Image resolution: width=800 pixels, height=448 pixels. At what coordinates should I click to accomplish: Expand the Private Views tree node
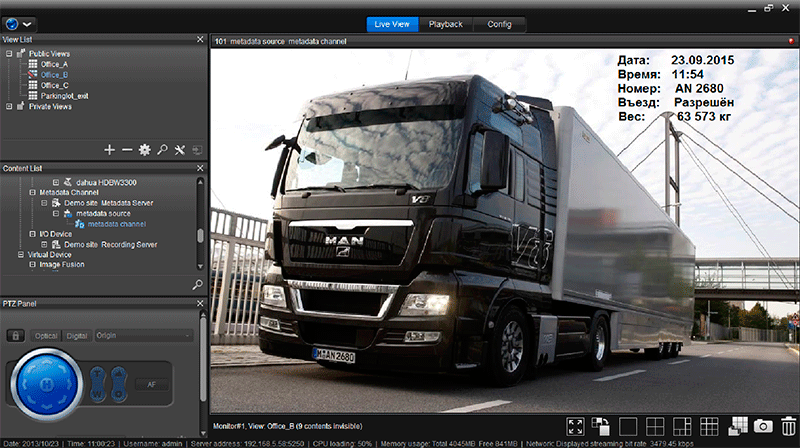[x=9, y=106]
